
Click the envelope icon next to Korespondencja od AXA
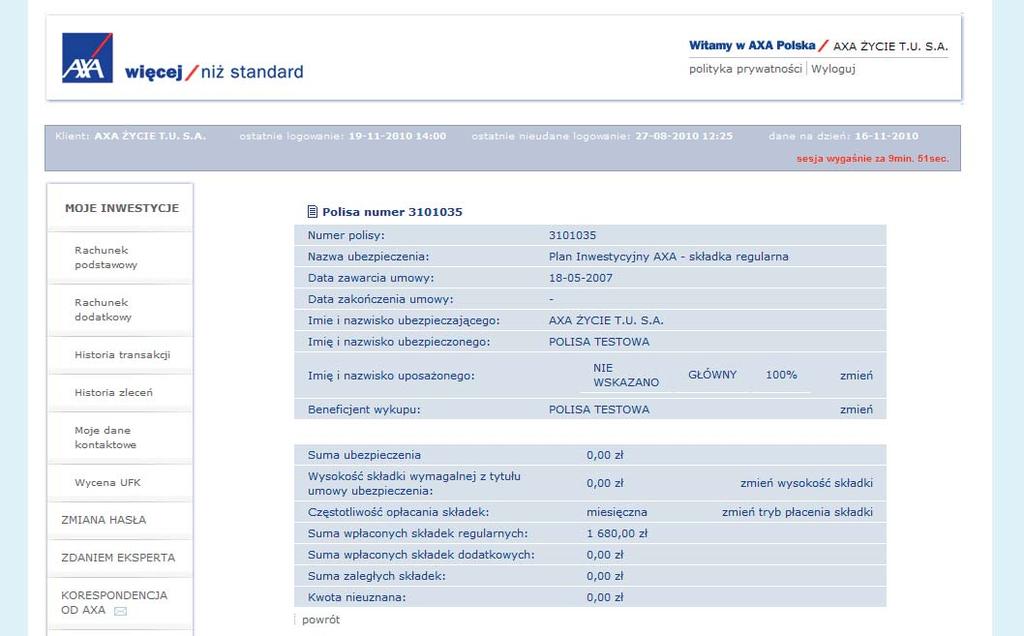pyautogui.click(x=120, y=611)
